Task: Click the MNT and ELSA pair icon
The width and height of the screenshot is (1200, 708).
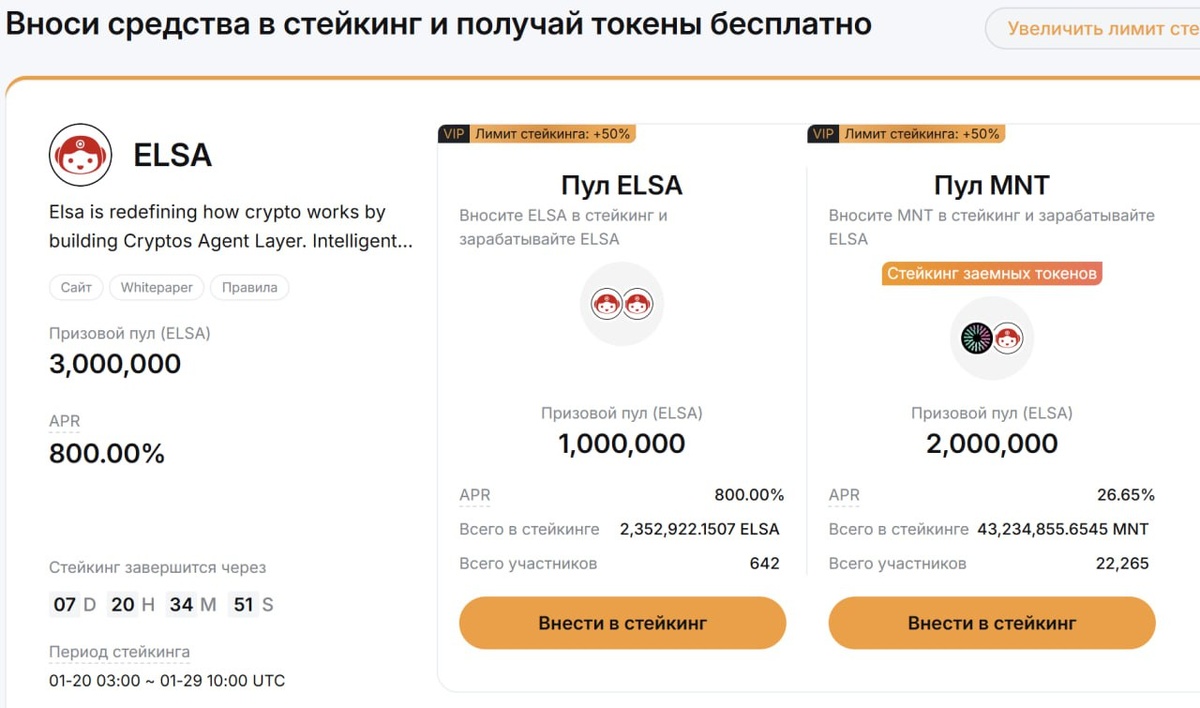Action: click(991, 338)
